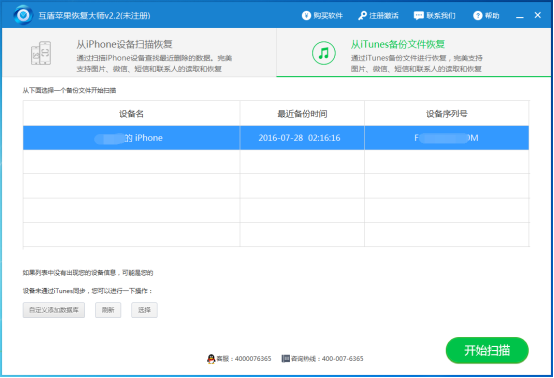Start scanning with 开始扫描 button
Screen dimensions: 554x378
(487, 350)
